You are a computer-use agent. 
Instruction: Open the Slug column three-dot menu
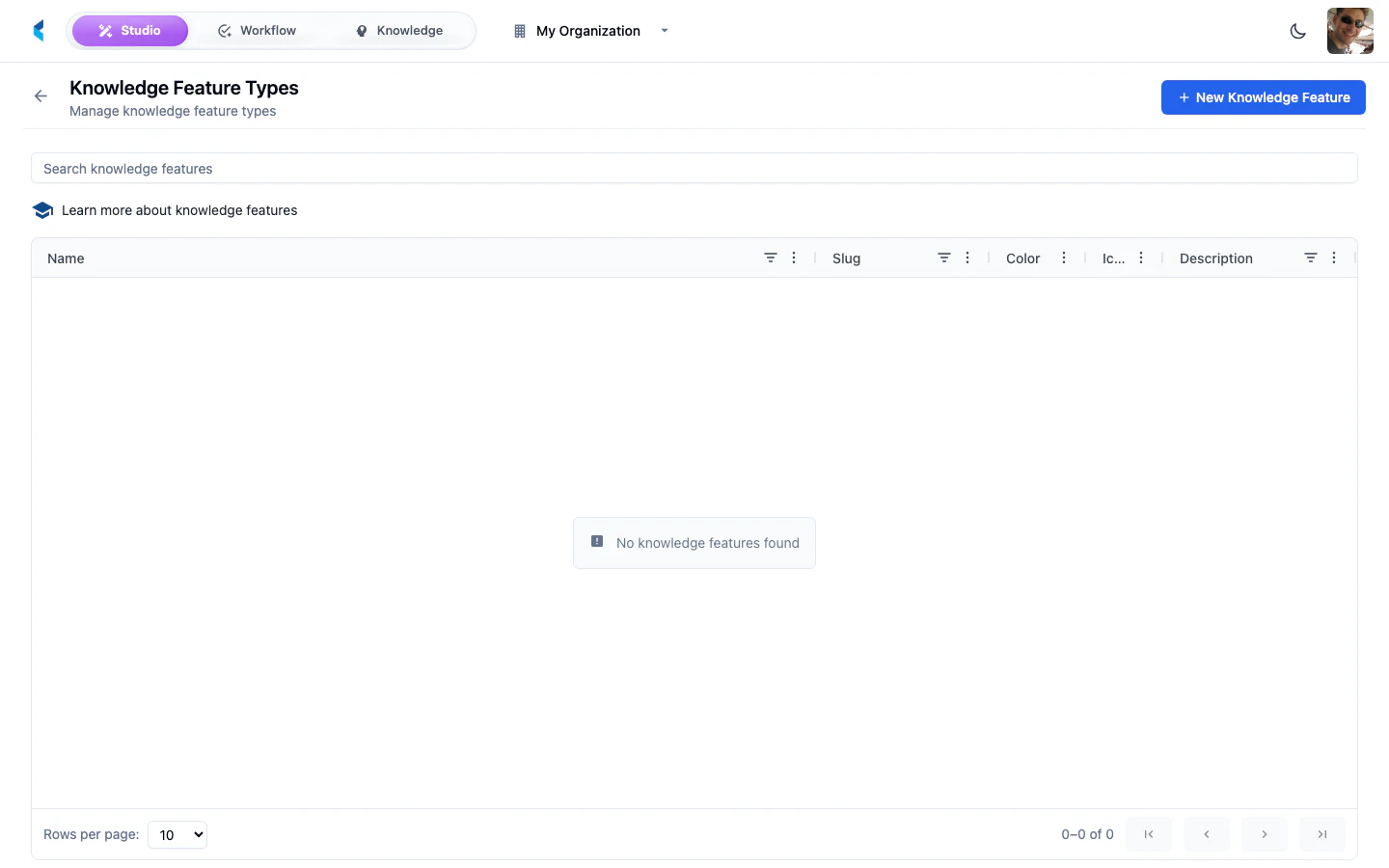tap(967, 258)
